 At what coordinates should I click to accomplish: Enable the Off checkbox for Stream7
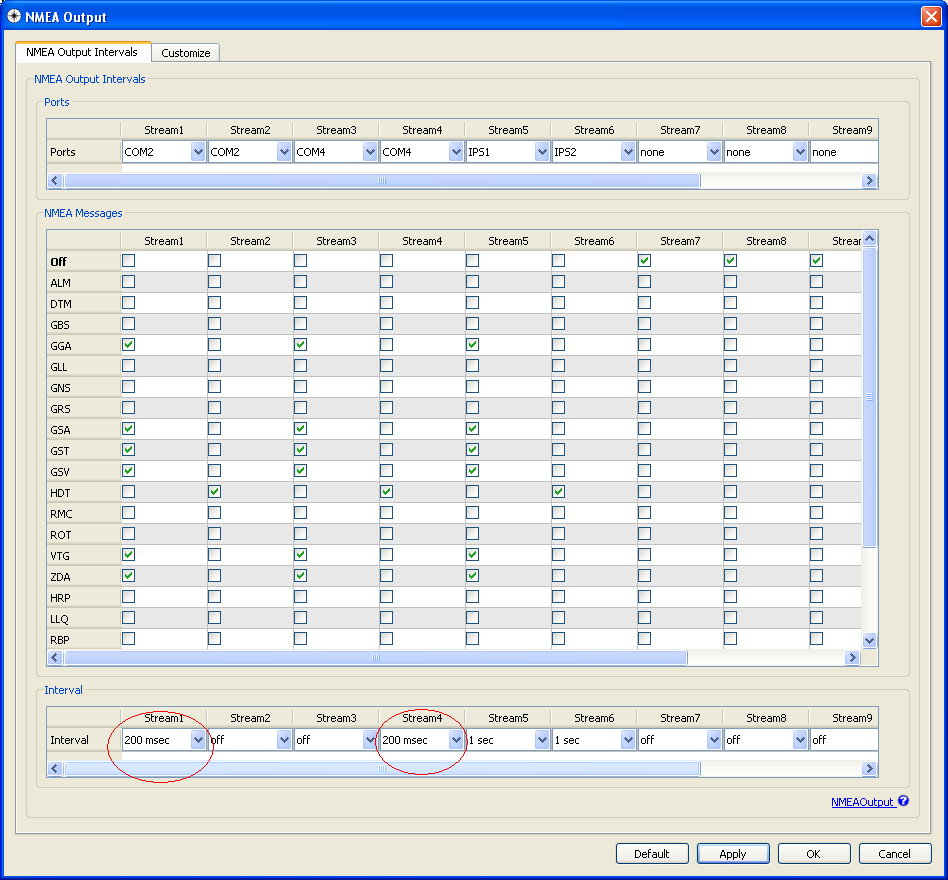tap(644, 261)
